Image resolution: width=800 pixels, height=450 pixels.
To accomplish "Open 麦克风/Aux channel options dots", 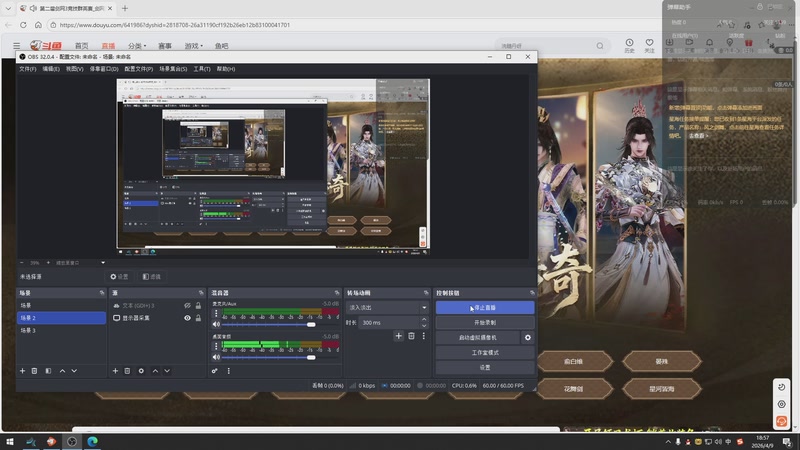I will (216, 313).
